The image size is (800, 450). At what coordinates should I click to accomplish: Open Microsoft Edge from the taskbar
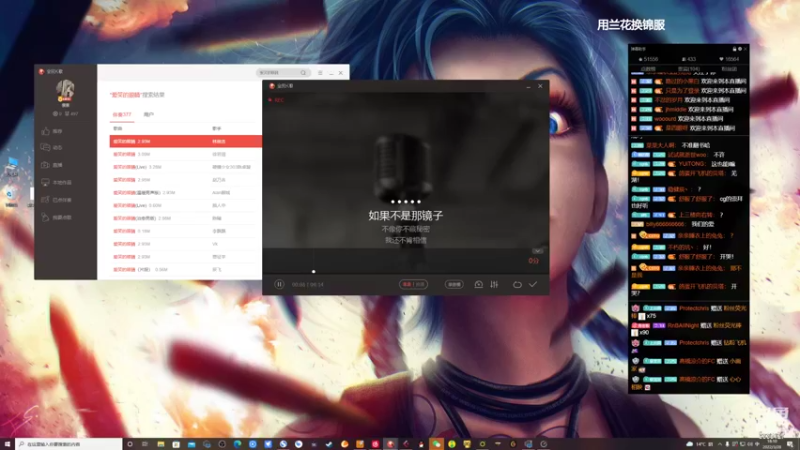(237, 444)
